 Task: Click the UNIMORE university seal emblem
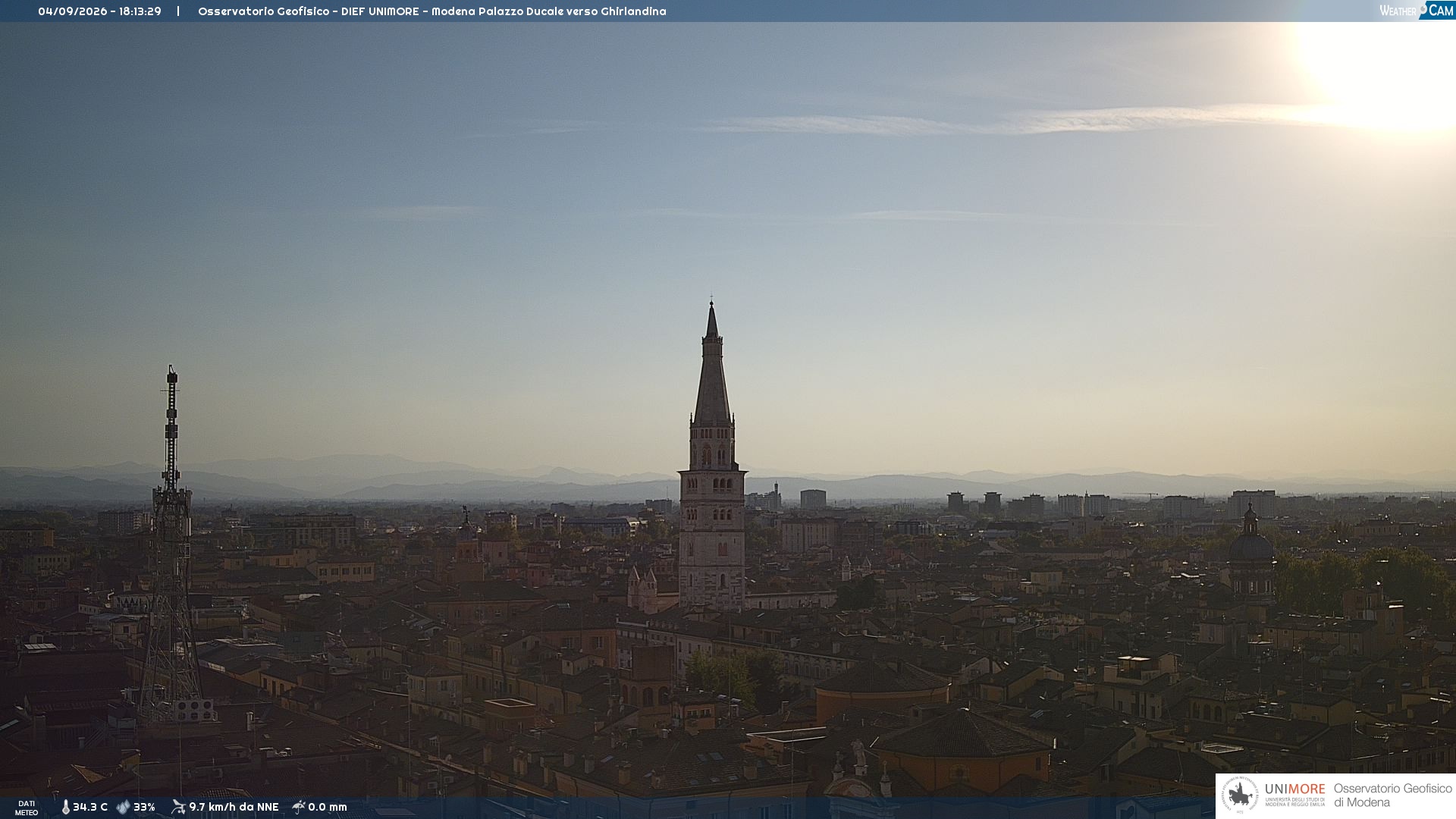coord(1240,795)
